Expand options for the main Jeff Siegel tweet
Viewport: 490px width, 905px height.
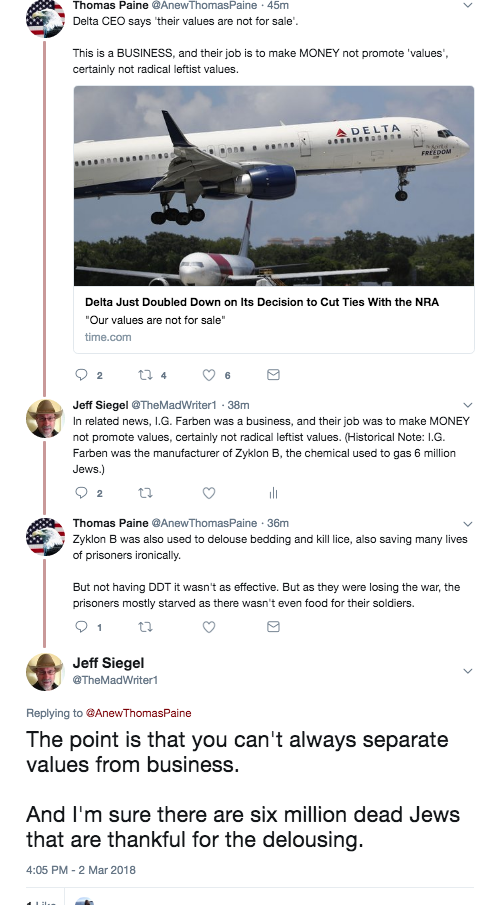click(x=468, y=671)
